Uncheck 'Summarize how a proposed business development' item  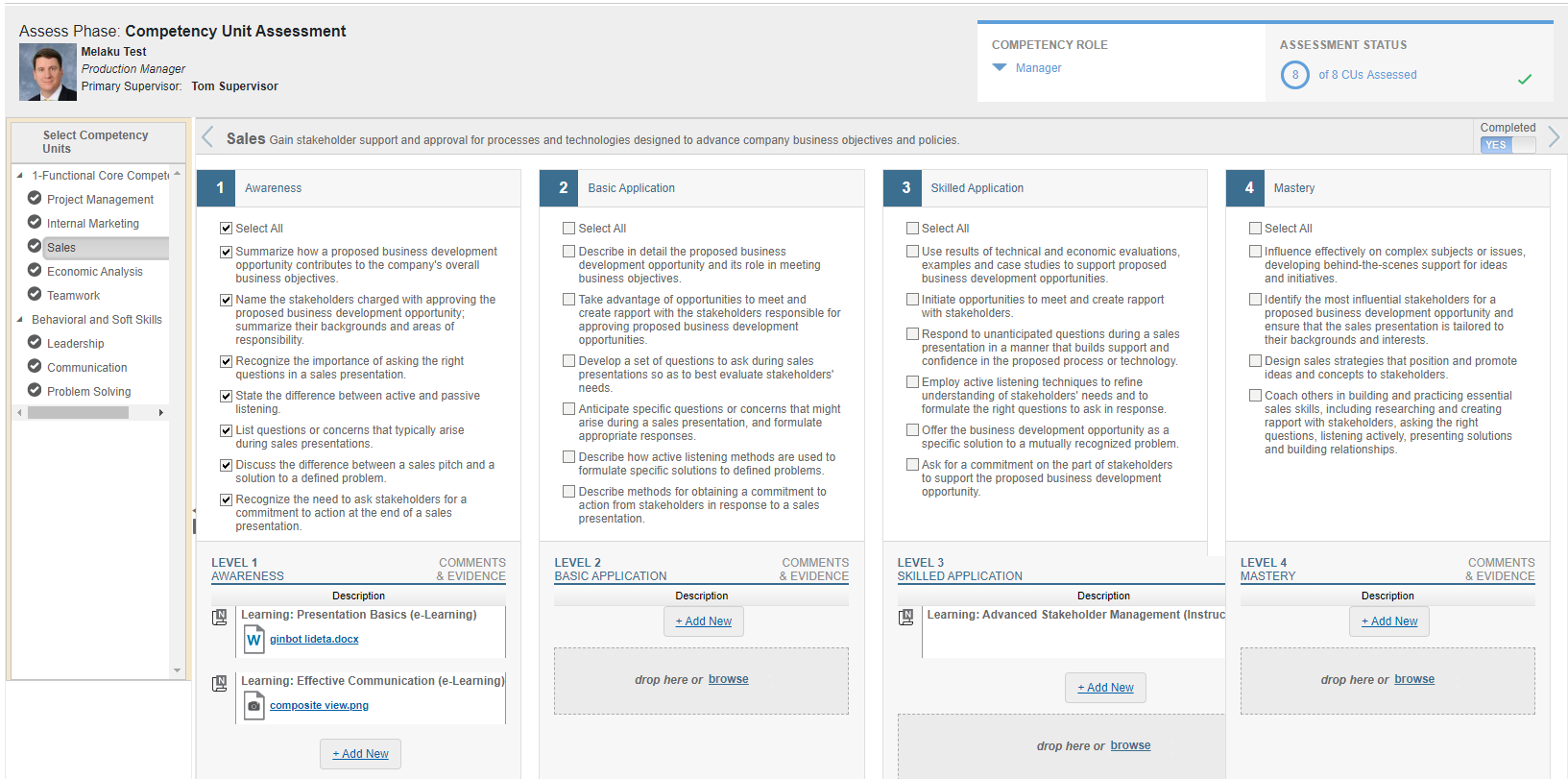[226, 252]
